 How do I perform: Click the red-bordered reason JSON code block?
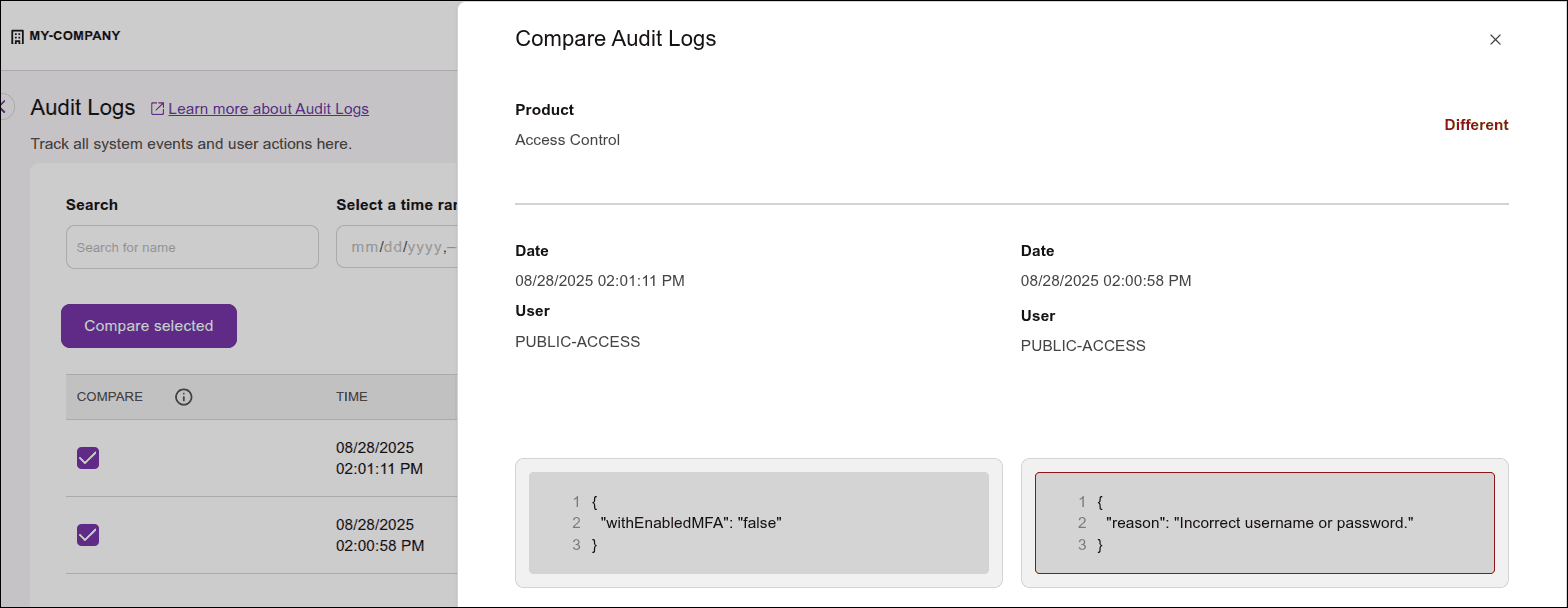[1264, 523]
